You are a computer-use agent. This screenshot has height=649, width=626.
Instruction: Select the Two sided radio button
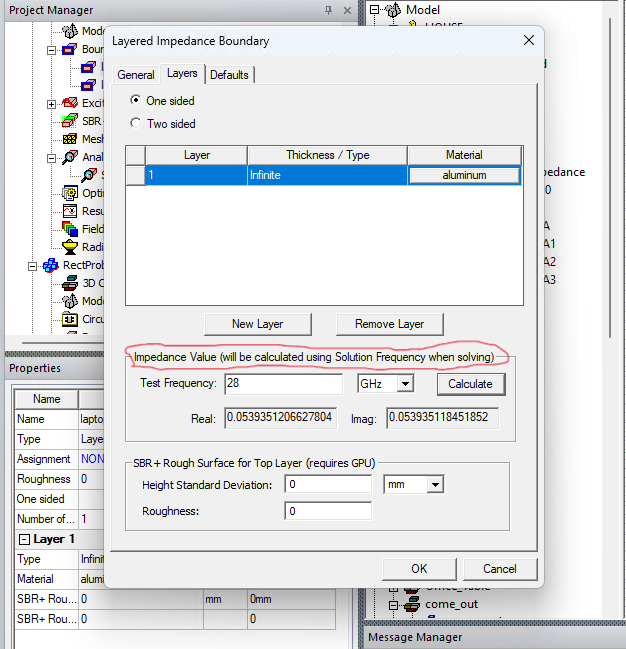click(x=135, y=123)
